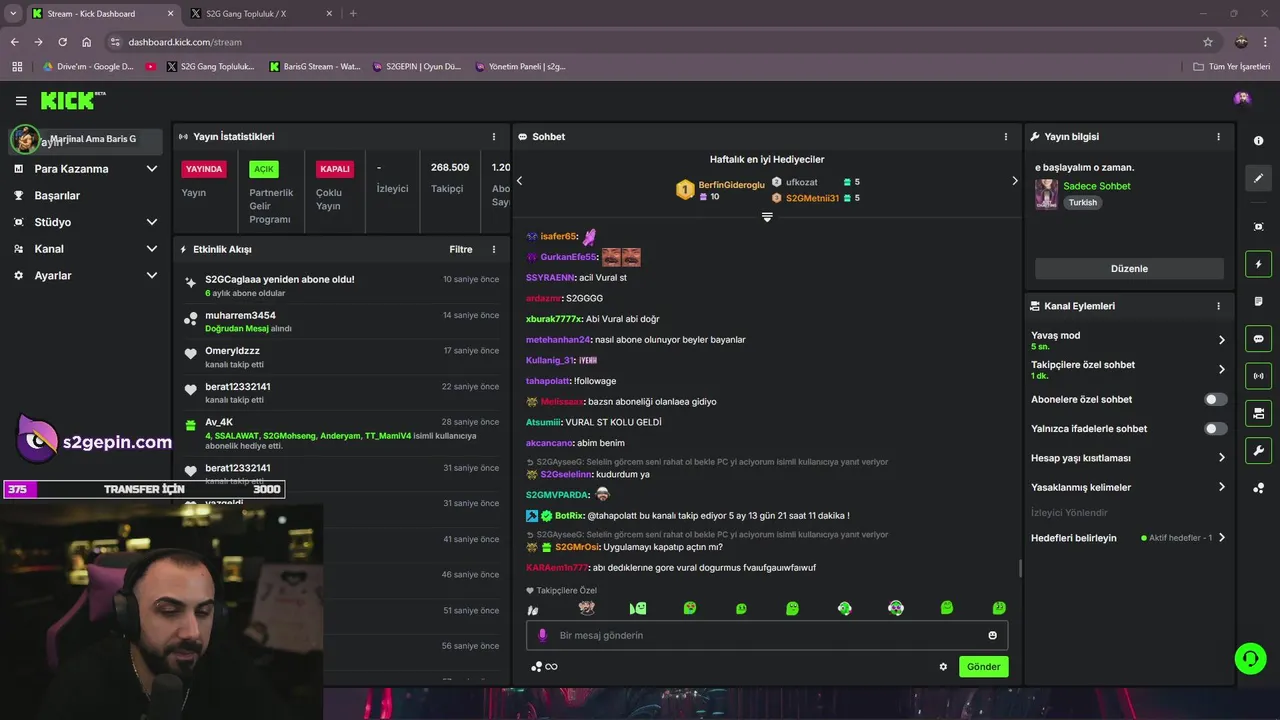Reload the page with browser refresh button

[x=62, y=42]
